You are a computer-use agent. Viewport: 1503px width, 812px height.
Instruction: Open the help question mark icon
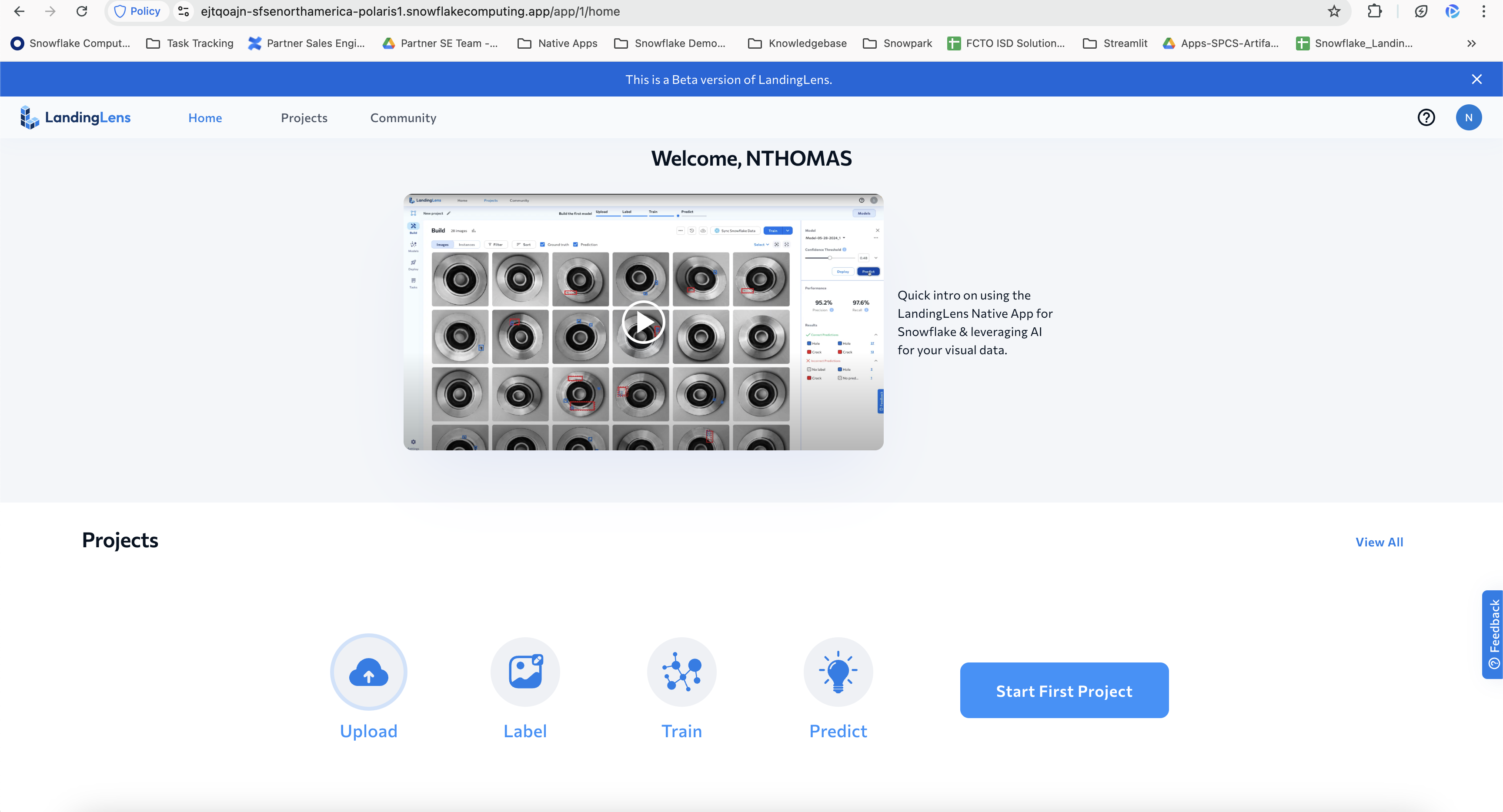pos(1426,118)
